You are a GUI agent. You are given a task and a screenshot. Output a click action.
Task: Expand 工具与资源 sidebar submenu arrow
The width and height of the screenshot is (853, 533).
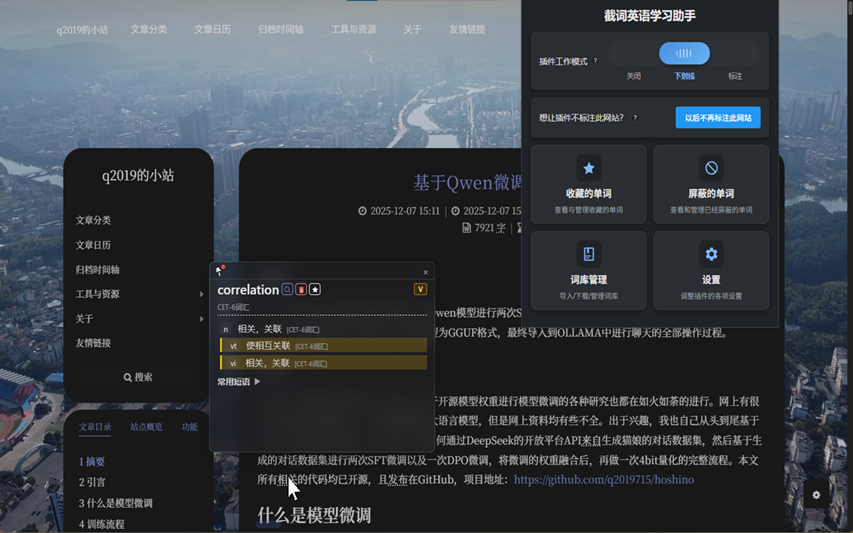[201, 294]
